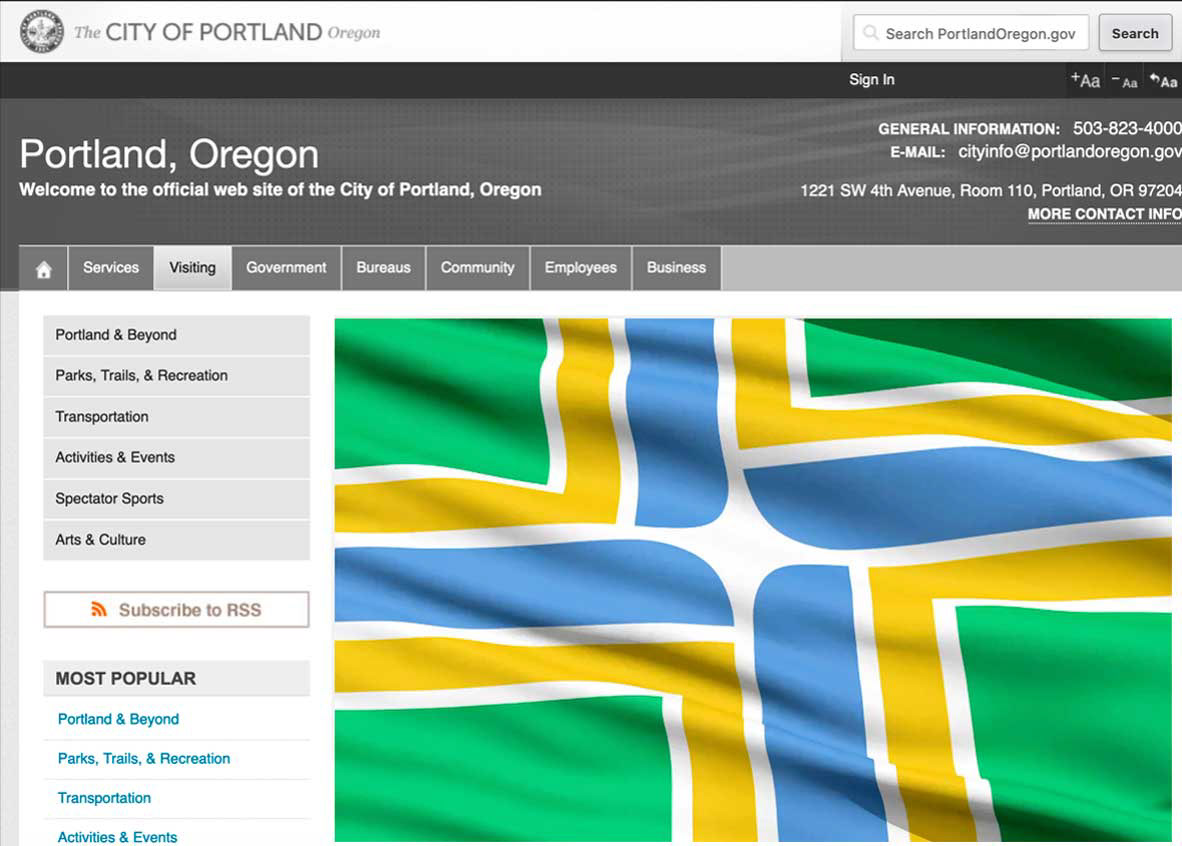Viewport: 1182px width, 846px height.
Task: Click the search magnifier icon
Action: click(871, 33)
